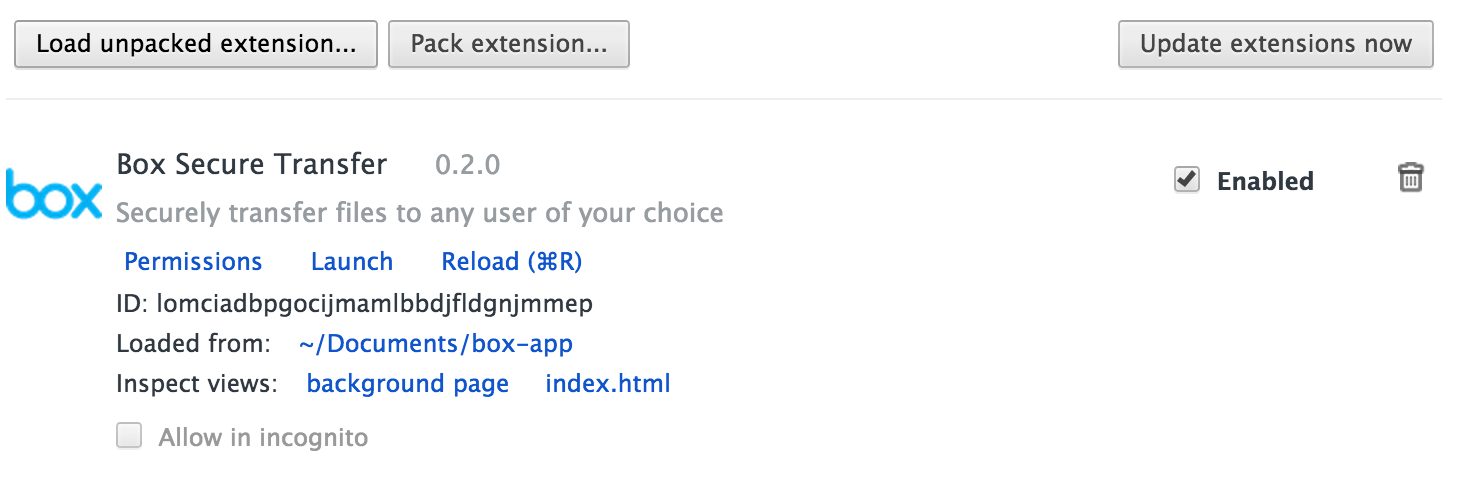The width and height of the screenshot is (1464, 494).
Task: Click the 0.2.0 version number
Action: coord(467,165)
